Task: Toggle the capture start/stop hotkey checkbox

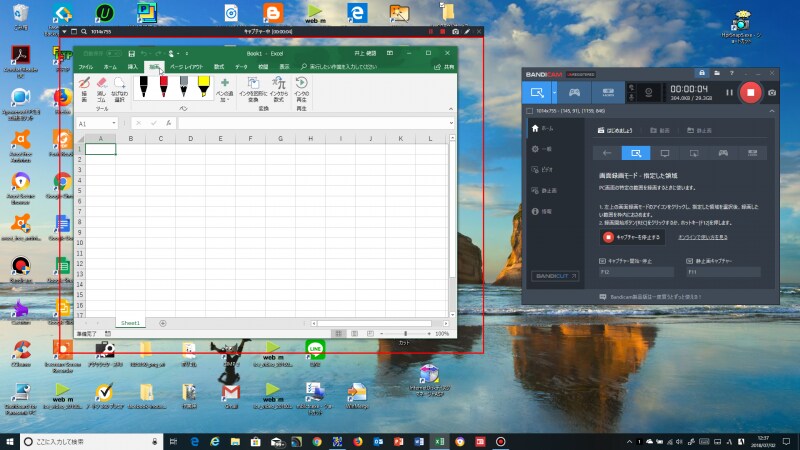Action: 603,260
